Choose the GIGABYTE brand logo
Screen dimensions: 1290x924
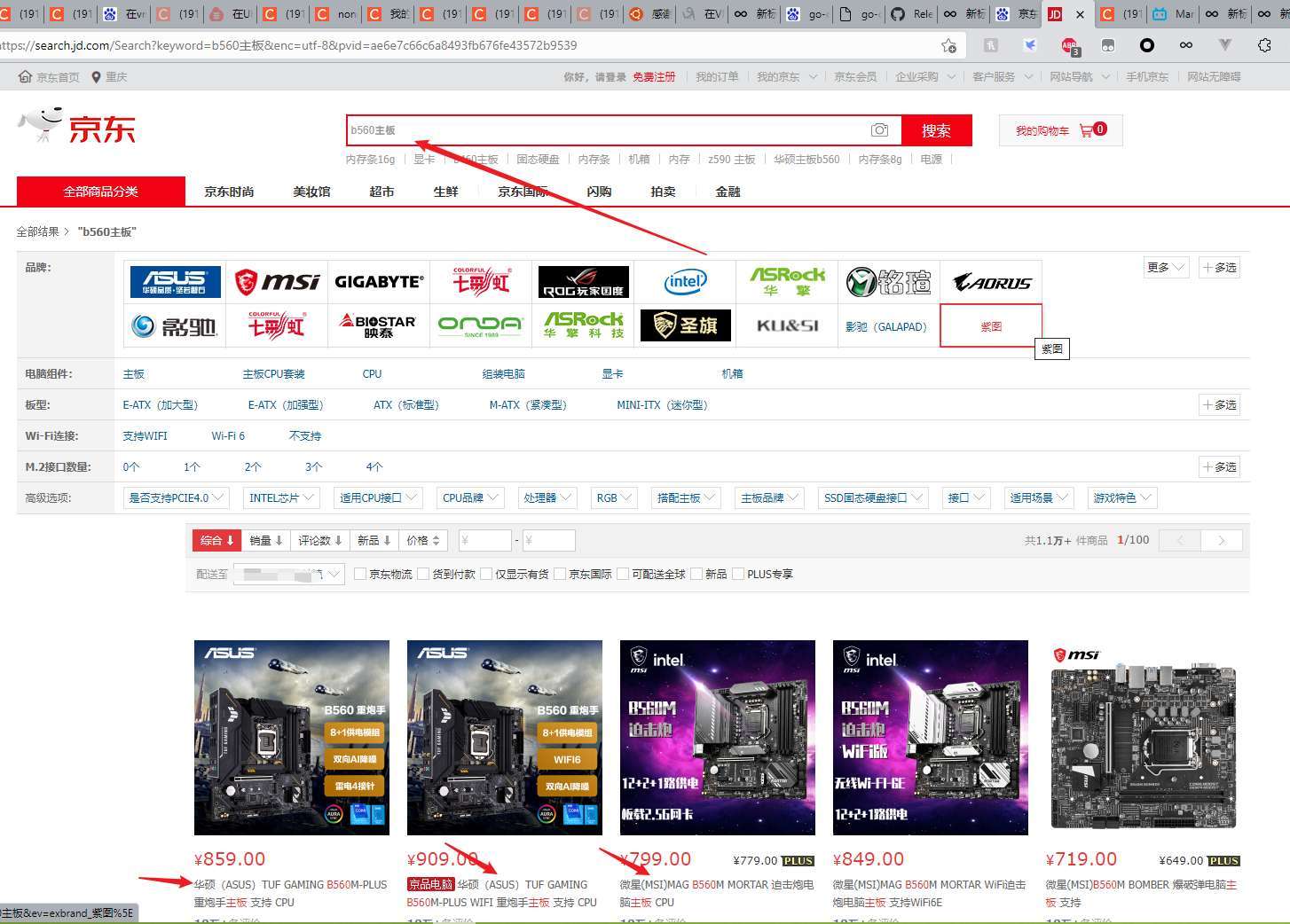[x=379, y=282]
